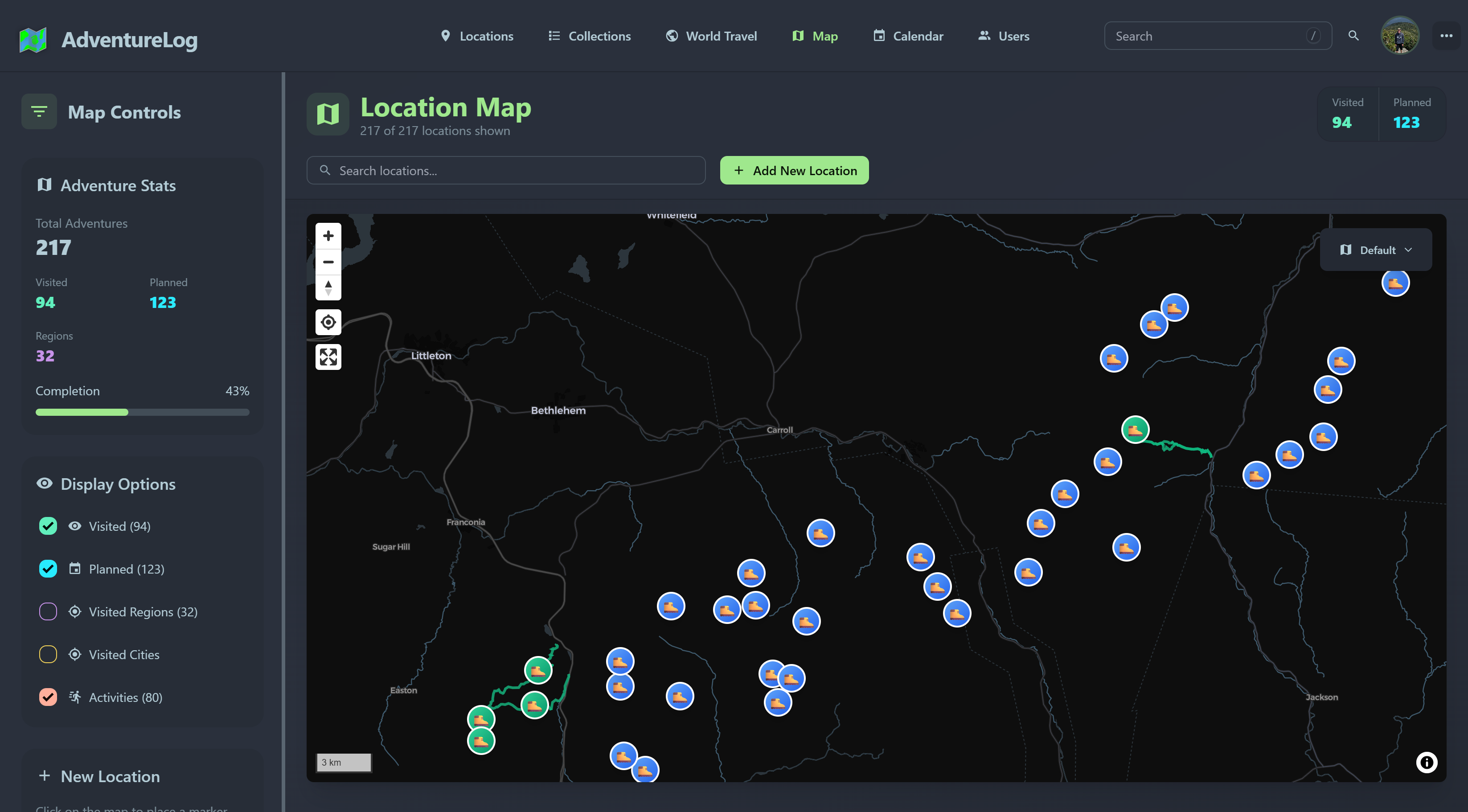Zoom out on the map

coord(328,262)
